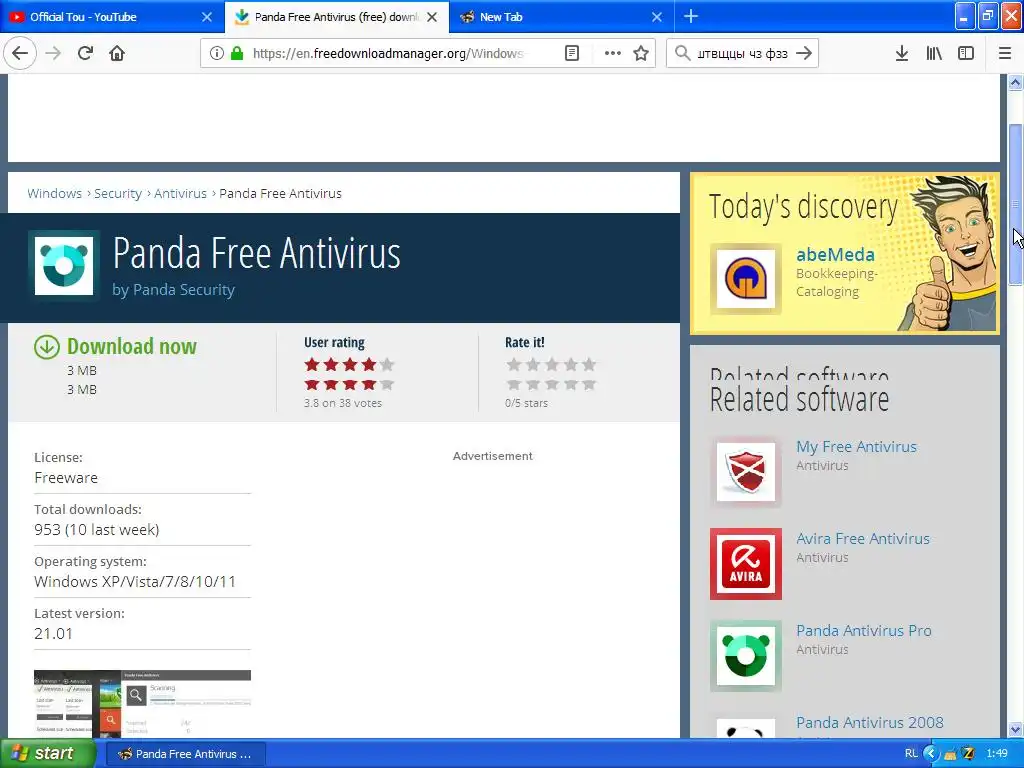Toggle the sidebar view icon
Image resolution: width=1024 pixels, height=768 pixels.
coord(966,53)
